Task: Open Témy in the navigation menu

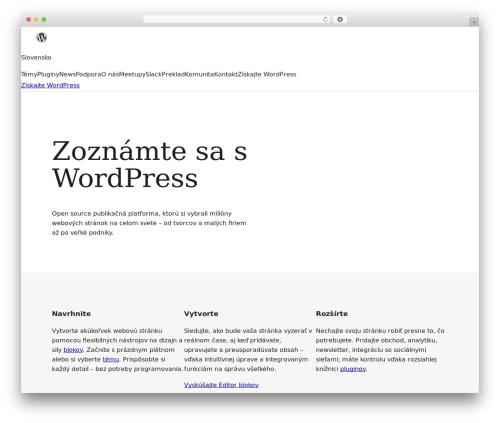Action: (29, 74)
